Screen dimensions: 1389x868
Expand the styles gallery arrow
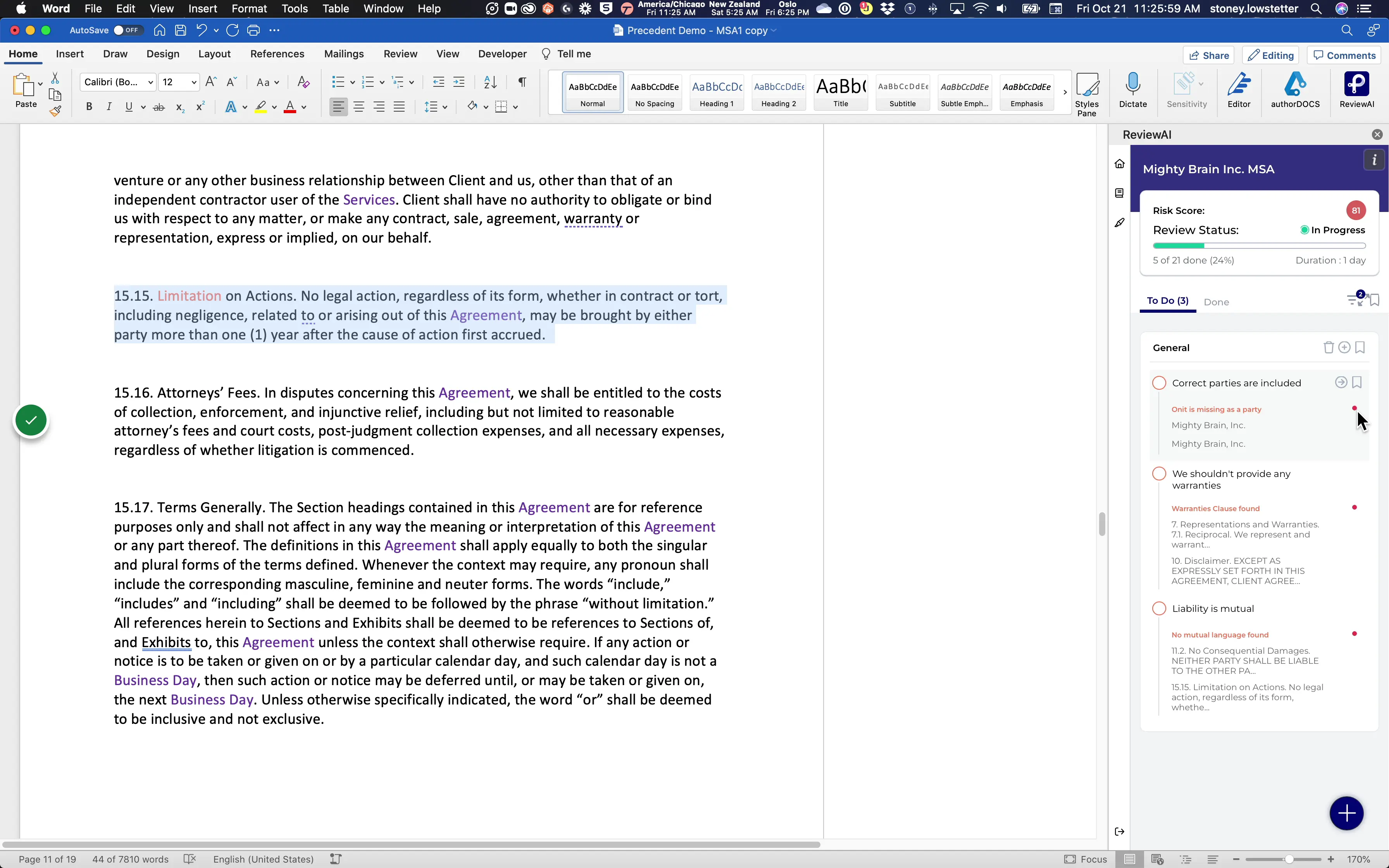[1065, 92]
